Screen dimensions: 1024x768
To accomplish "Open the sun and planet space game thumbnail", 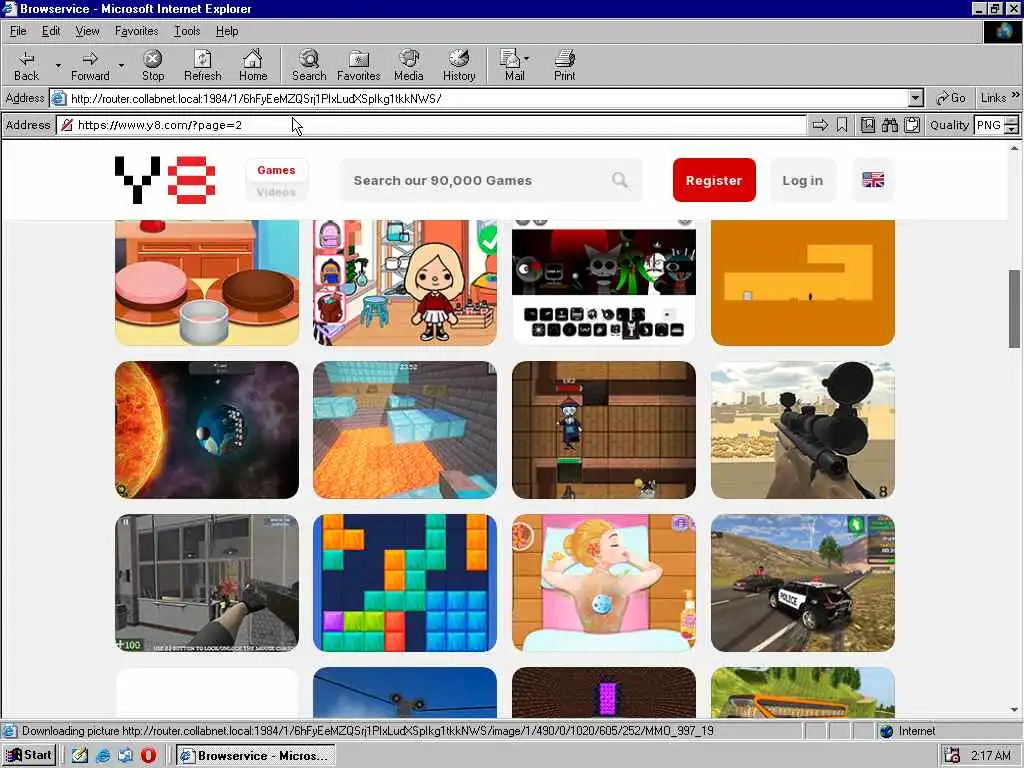I will (207, 430).
